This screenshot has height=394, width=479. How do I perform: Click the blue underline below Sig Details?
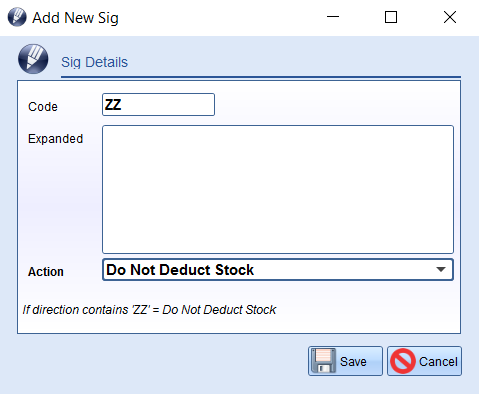(261, 77)
